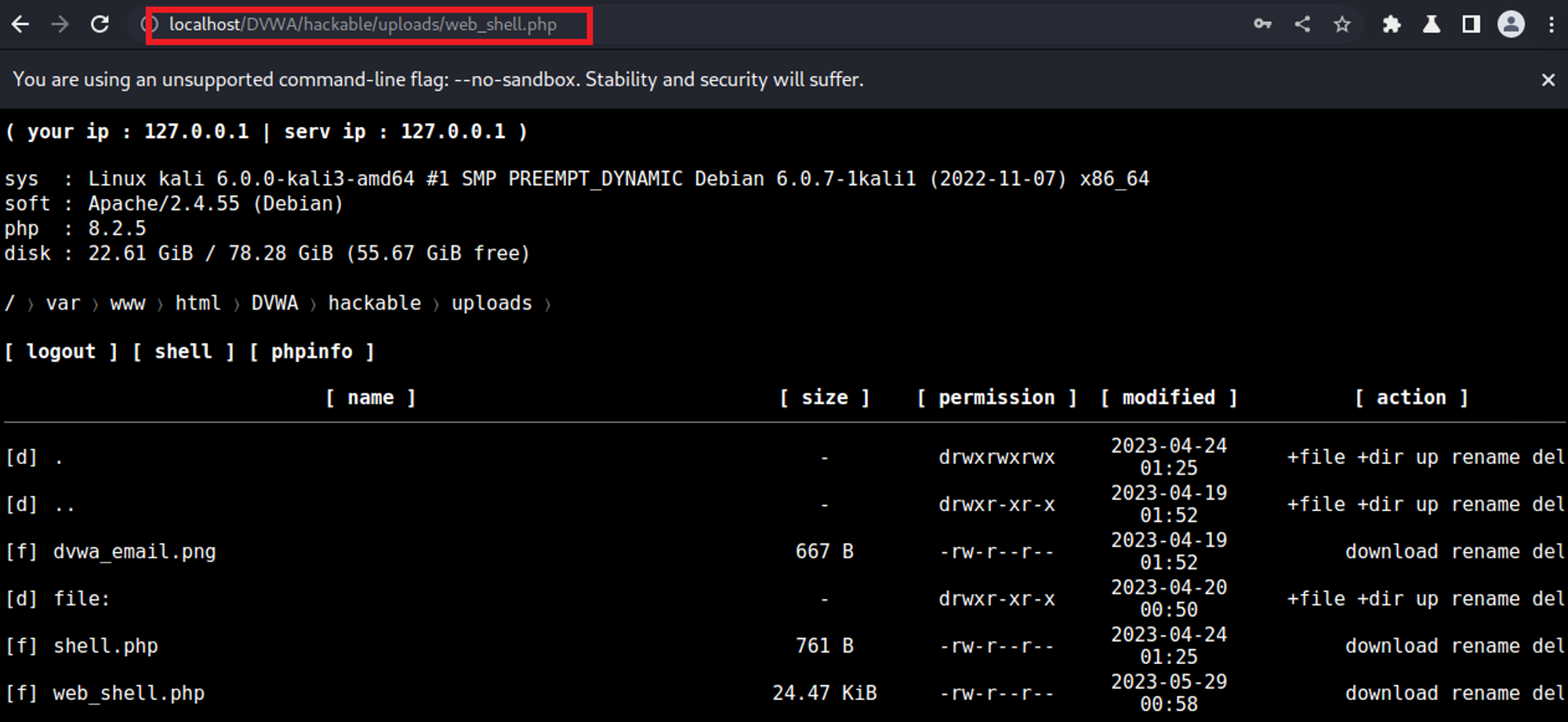Rename the dot directory
This screenshot has height=722, width=1568.
[1485, 457]
